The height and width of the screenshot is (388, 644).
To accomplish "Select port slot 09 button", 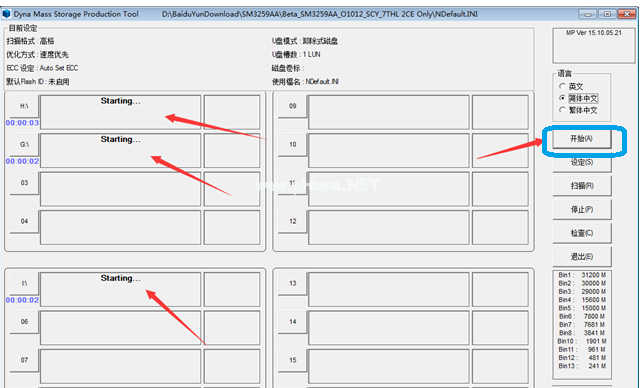I will point(292,106).
